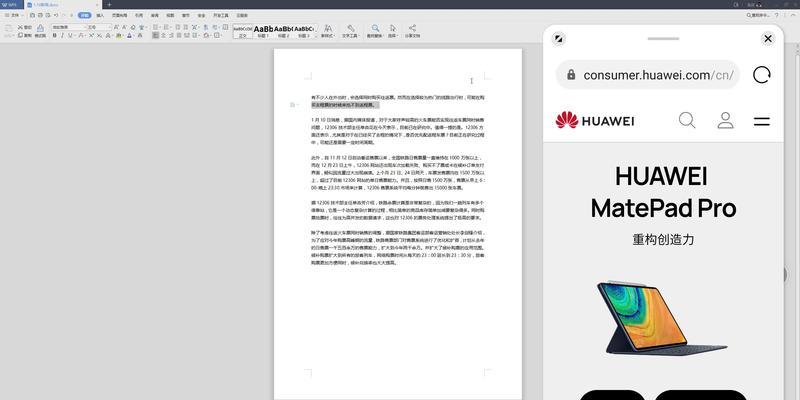Image resolution: width=800 pixels, height=400 pixels.
Task: Click the command search box top right
Action: pyautogui.click(x=758, y=15)
